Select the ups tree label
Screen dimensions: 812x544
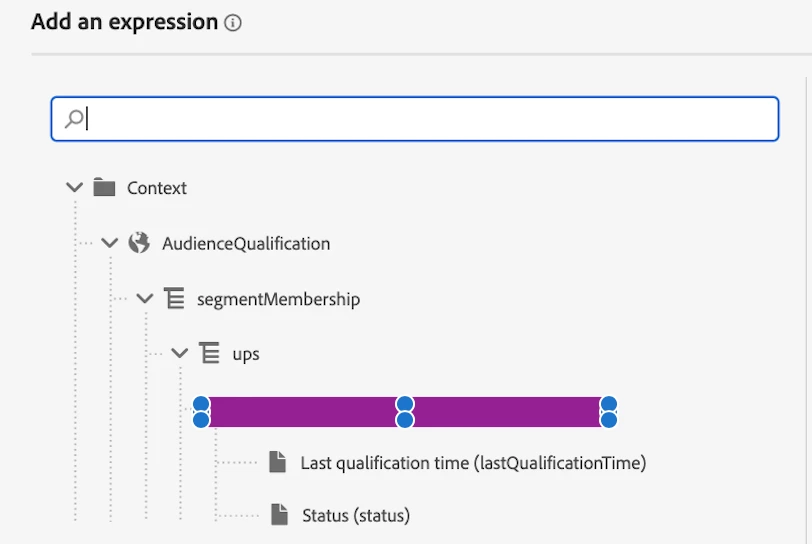pos(246,354)
